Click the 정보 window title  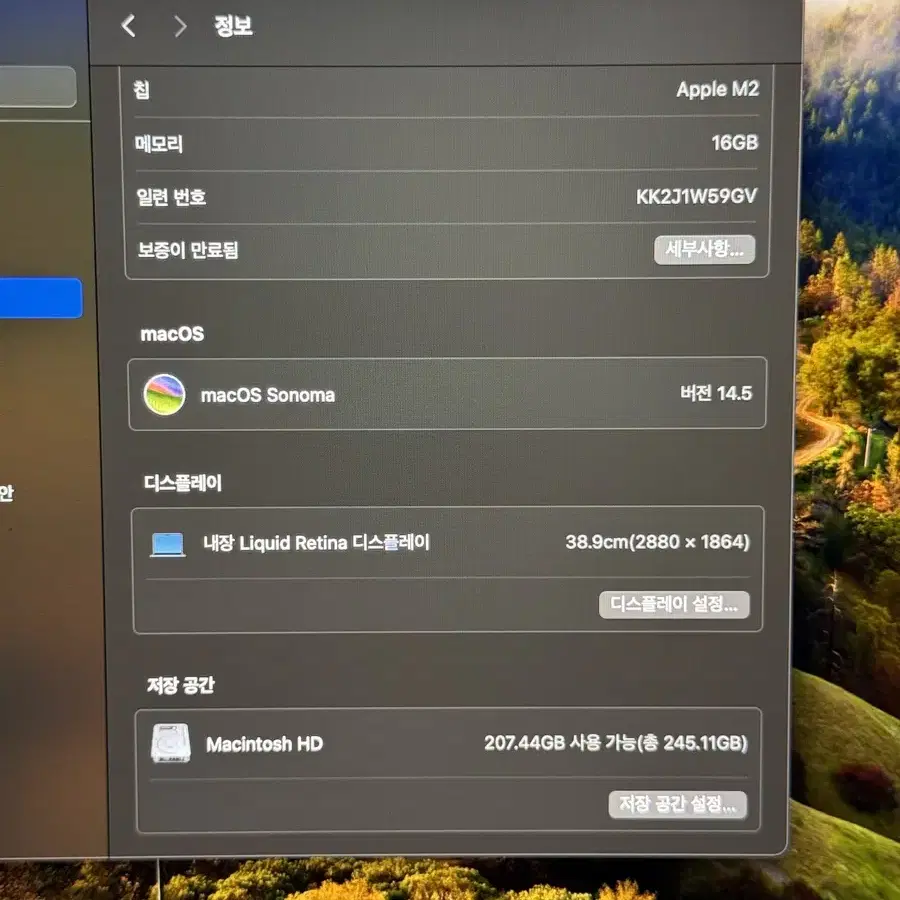234,26
